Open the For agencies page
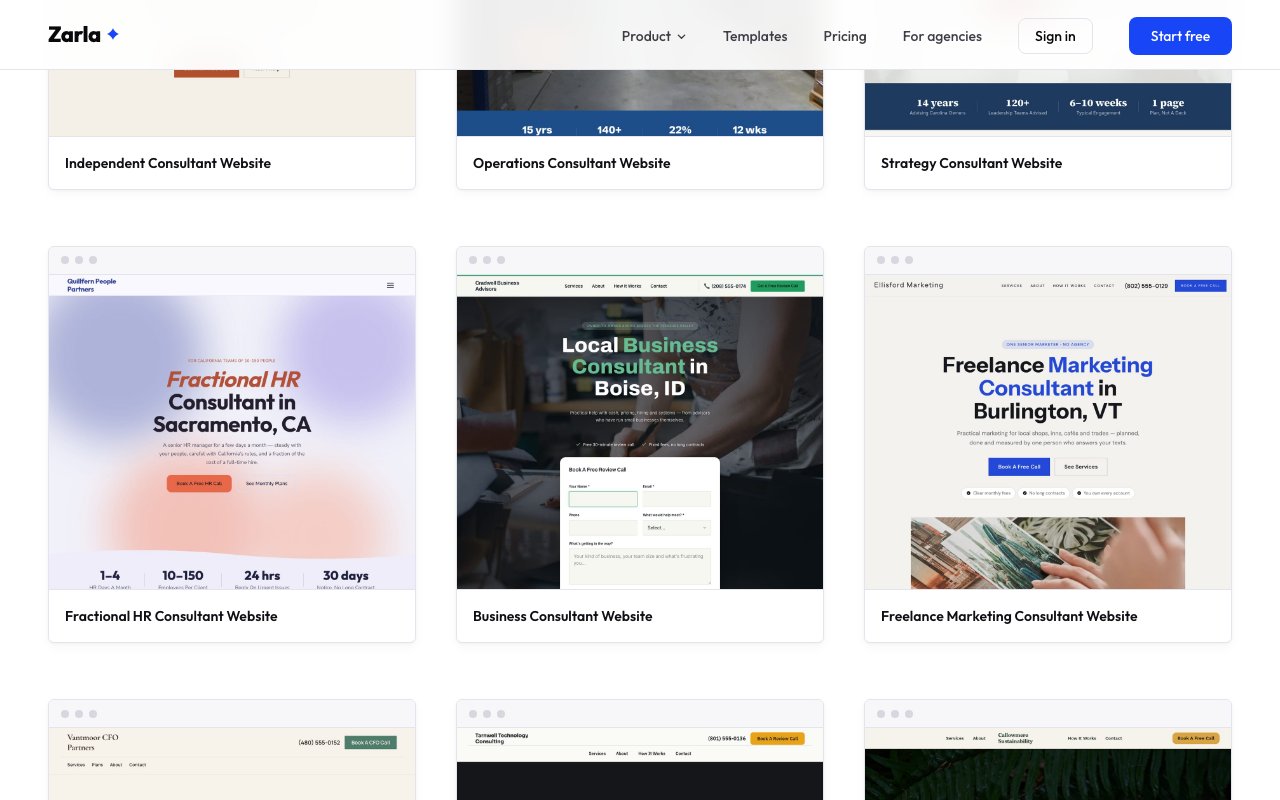The width and height of the screenshot is (1280, 800). coord(942,36)
